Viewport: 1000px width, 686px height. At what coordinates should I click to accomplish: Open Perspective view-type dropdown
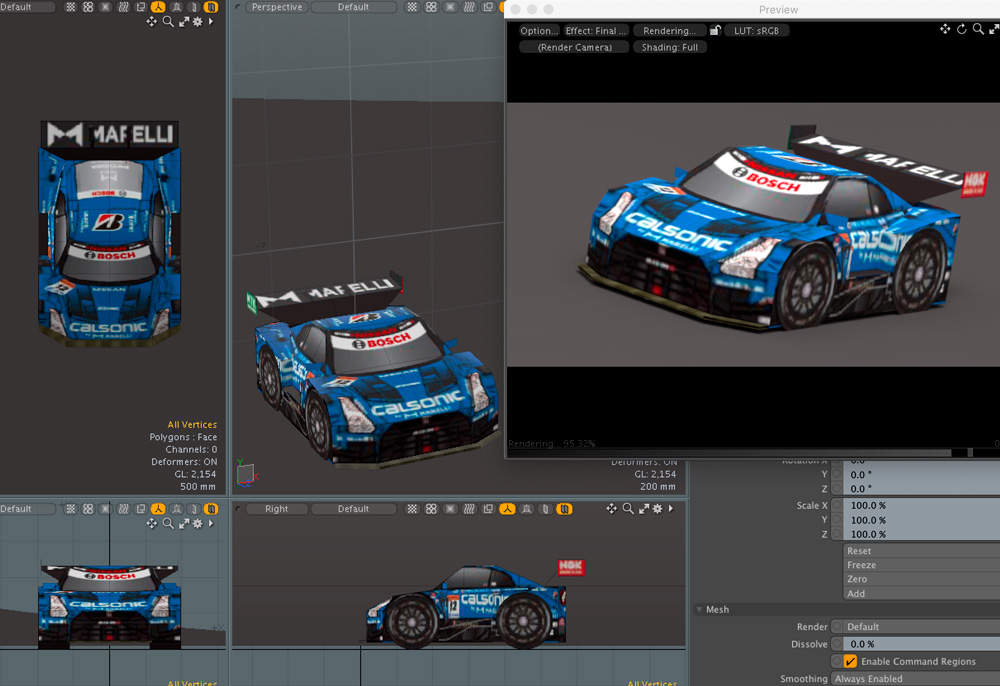(x=277, y=7)
